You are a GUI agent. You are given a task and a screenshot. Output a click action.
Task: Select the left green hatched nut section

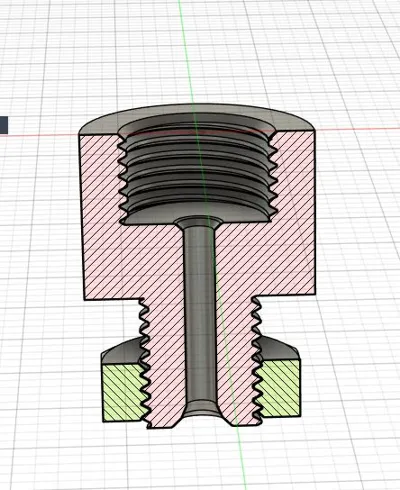[x=123, y=392]
